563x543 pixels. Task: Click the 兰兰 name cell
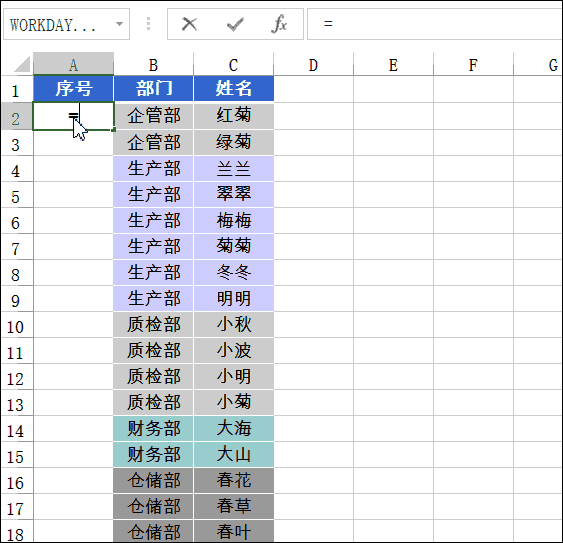pos(234,169)
